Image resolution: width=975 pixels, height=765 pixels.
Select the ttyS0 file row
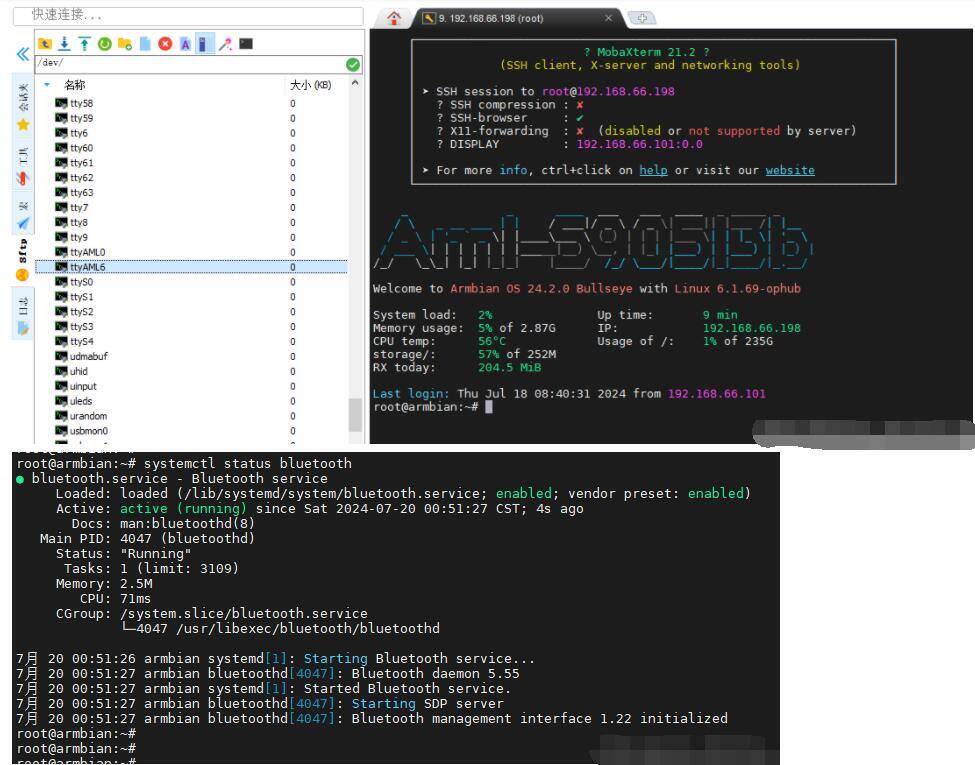(x=192, y=282)
